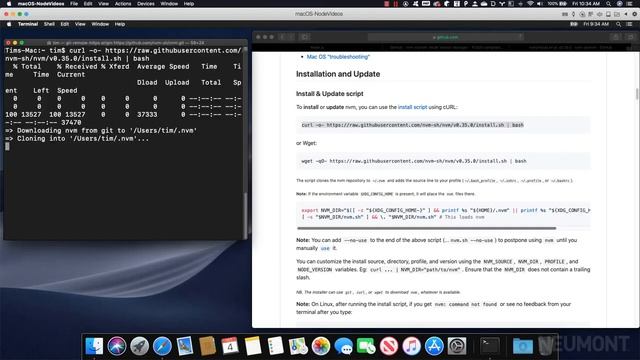The width and height of the screenshot is (640, 360).
Task: Click Safari share button
Action: pyautogui.click(x=616, y=37)
